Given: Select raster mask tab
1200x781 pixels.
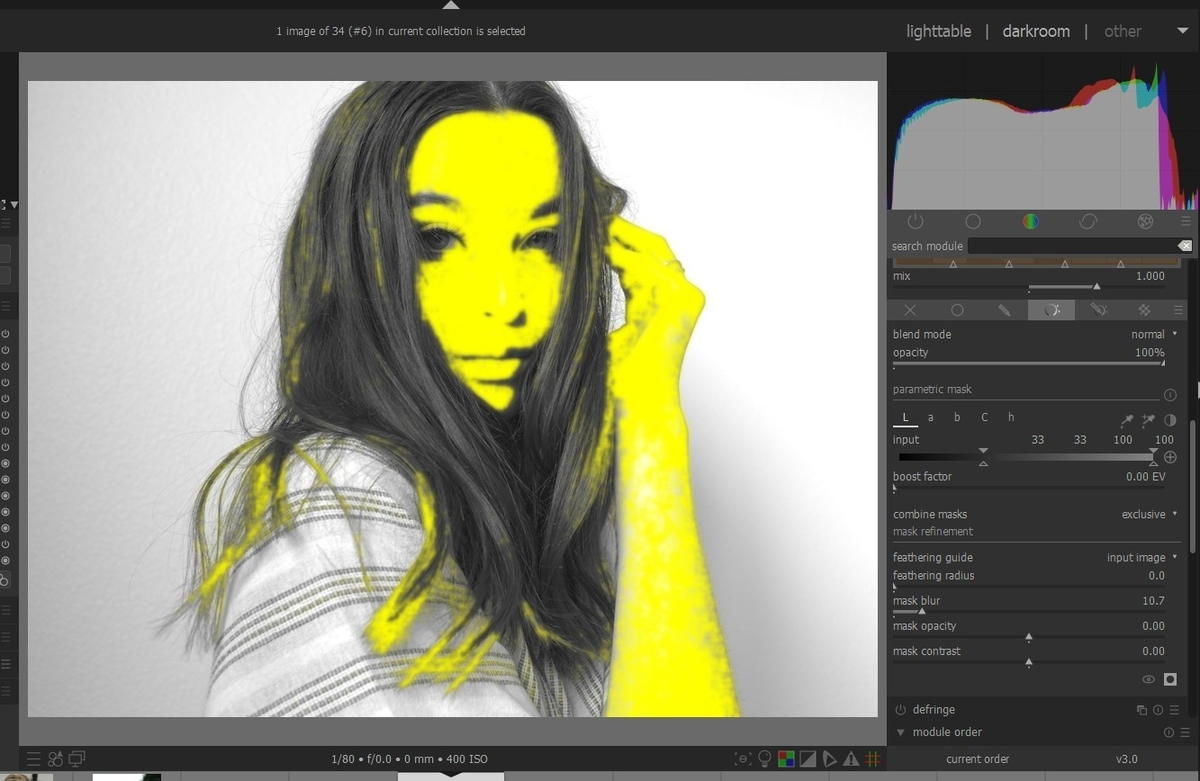Looking at the screenshot, I should click(x=1145, y=311).
